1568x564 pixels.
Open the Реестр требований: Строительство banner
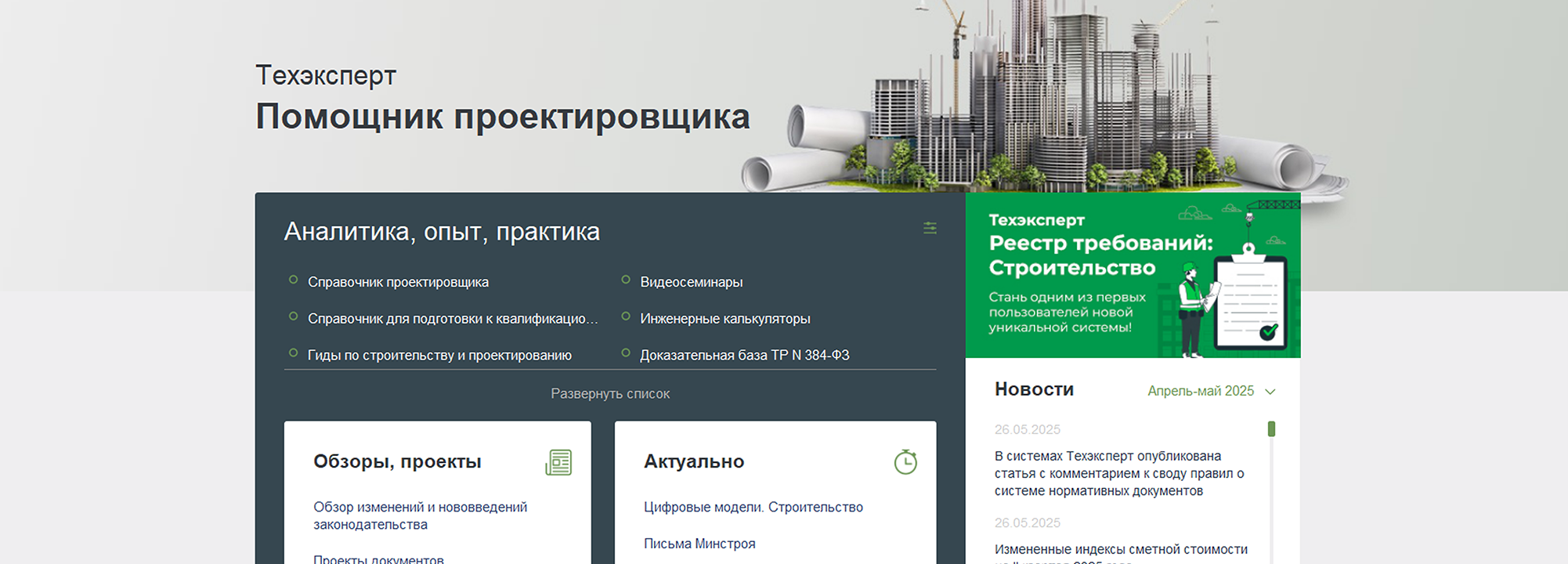tap(1132, 275)
